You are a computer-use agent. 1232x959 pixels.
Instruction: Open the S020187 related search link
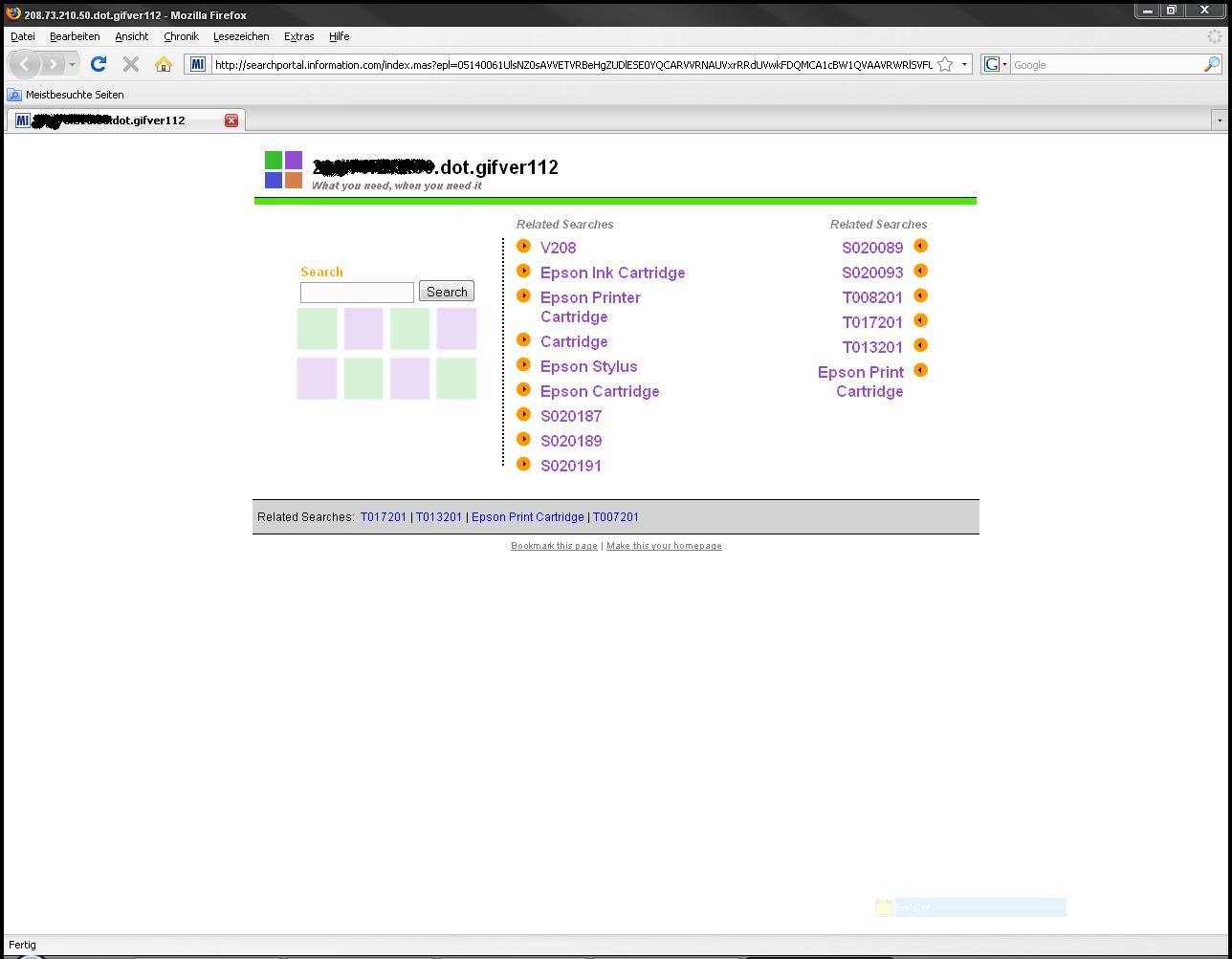[x=571, y=416]
